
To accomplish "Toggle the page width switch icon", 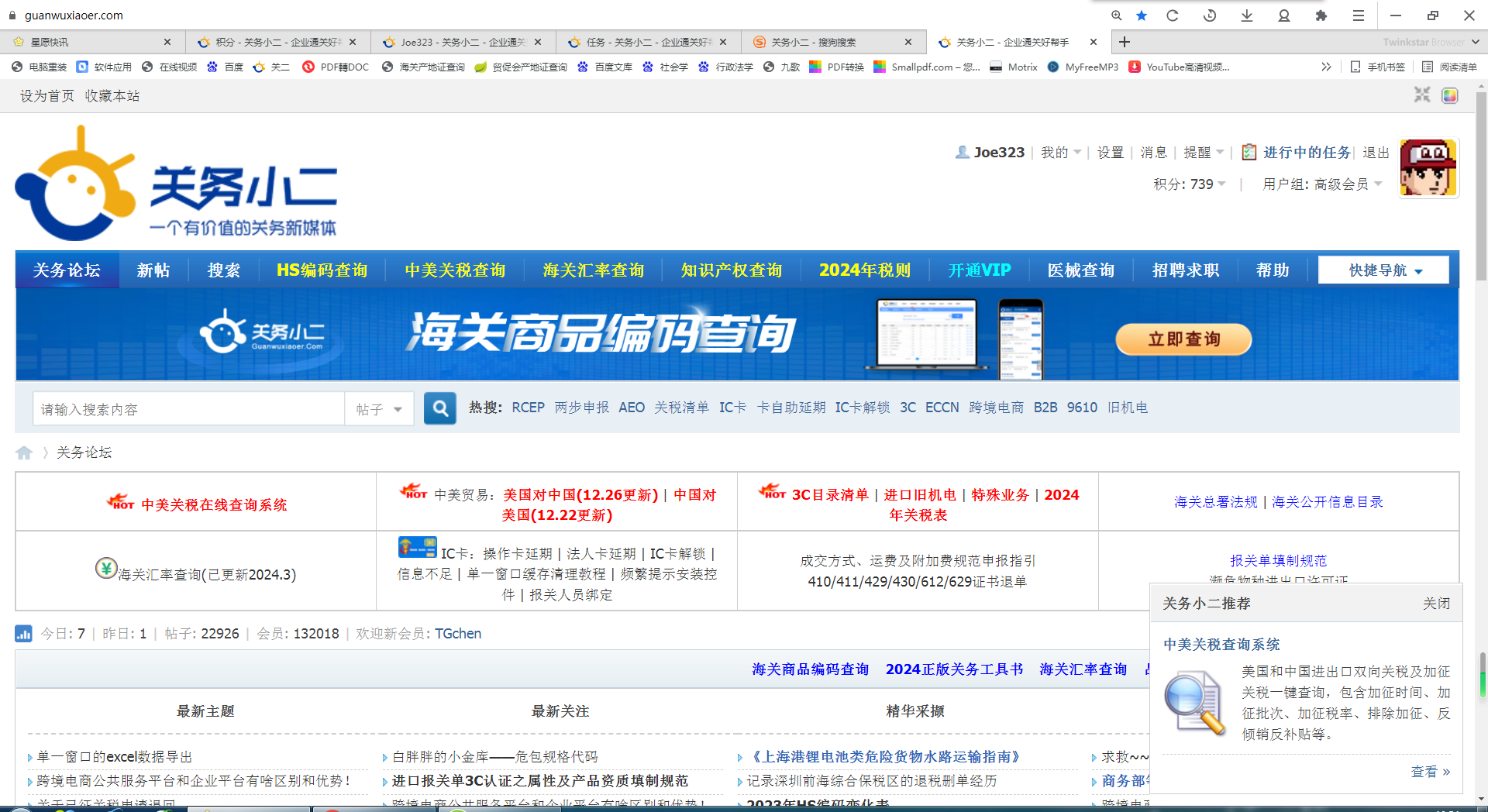I will coord(1422,95).
